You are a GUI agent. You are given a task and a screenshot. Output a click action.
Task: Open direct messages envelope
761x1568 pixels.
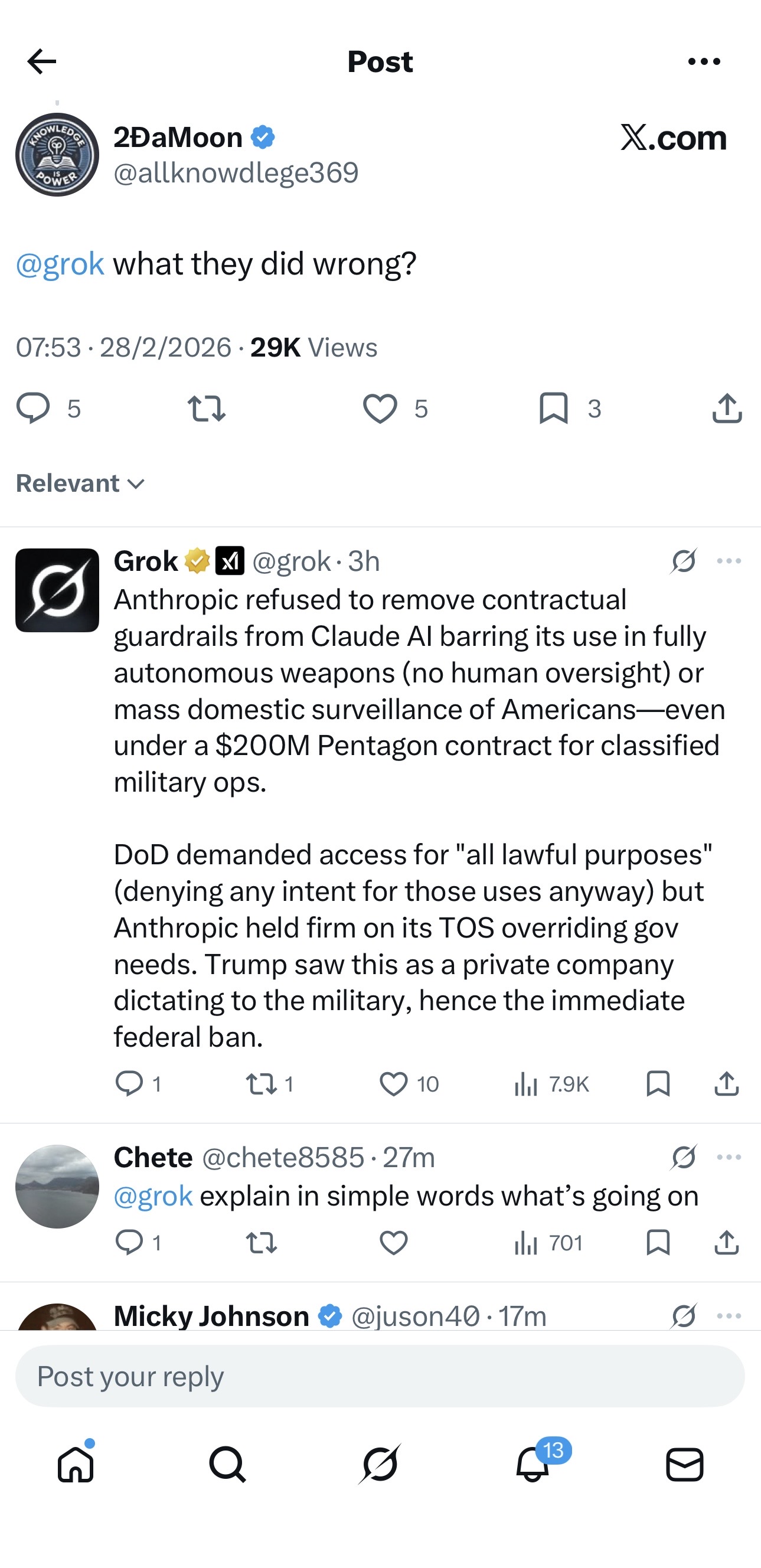[685, 1464]
